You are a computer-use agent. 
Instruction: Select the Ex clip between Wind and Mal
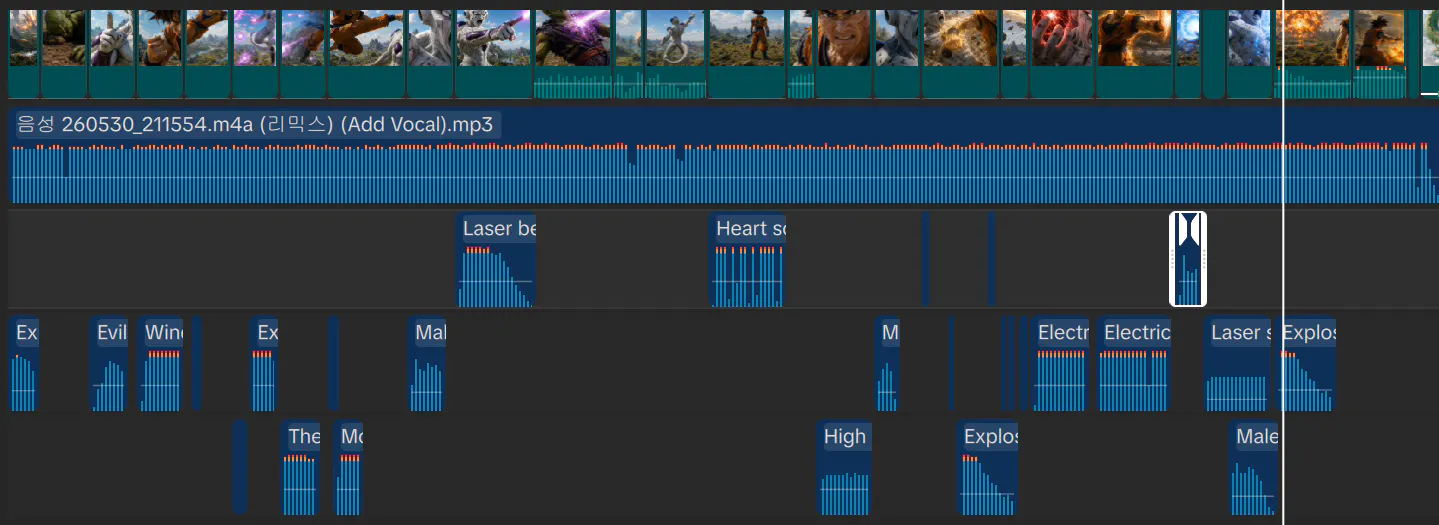click(x=264, y=364)
